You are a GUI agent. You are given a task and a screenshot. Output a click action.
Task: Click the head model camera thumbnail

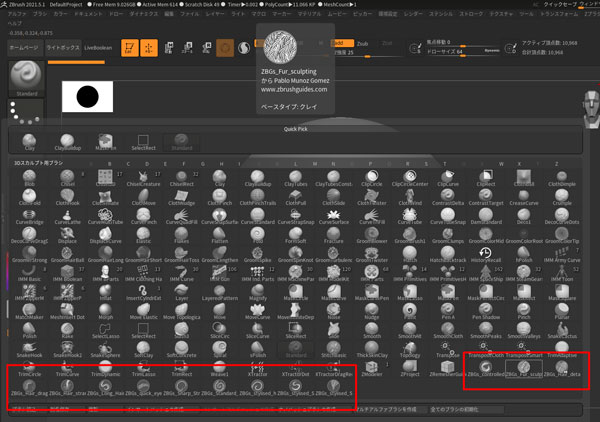592,109
